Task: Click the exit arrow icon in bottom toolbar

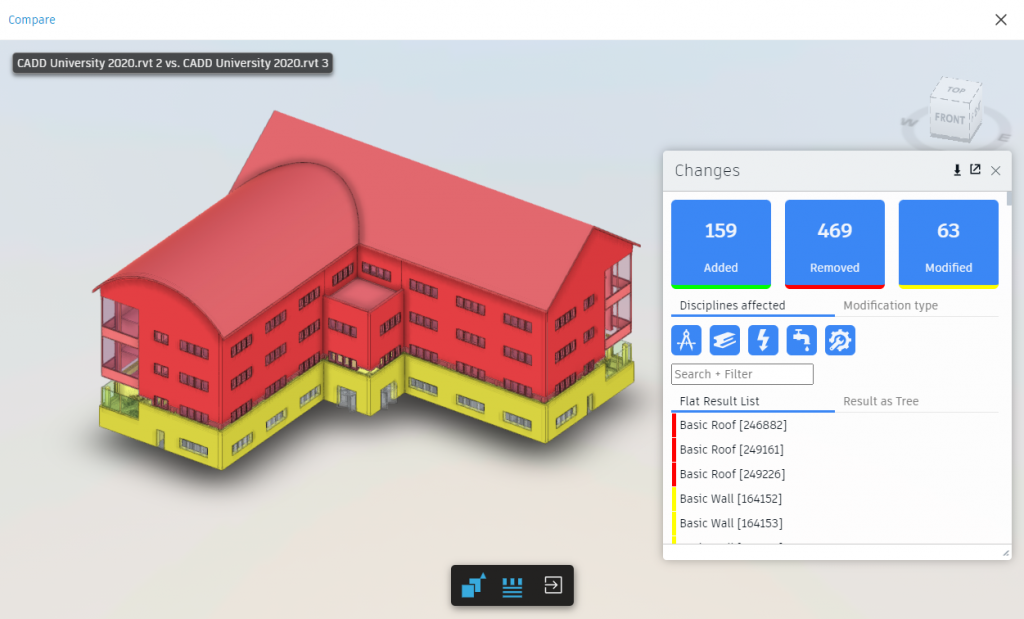Action: [x=552, y=585]
